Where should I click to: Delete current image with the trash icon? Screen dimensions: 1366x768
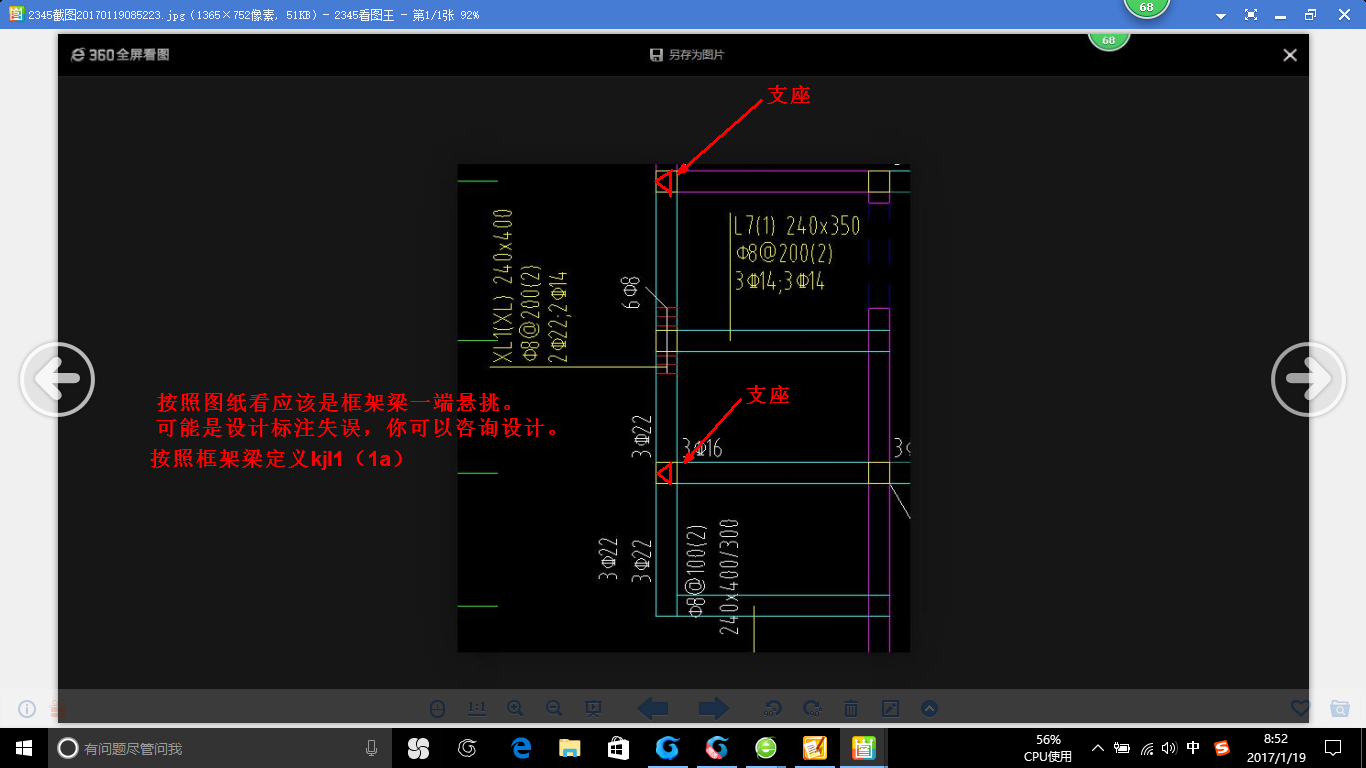pyautogui.click(x=851, y=709)
